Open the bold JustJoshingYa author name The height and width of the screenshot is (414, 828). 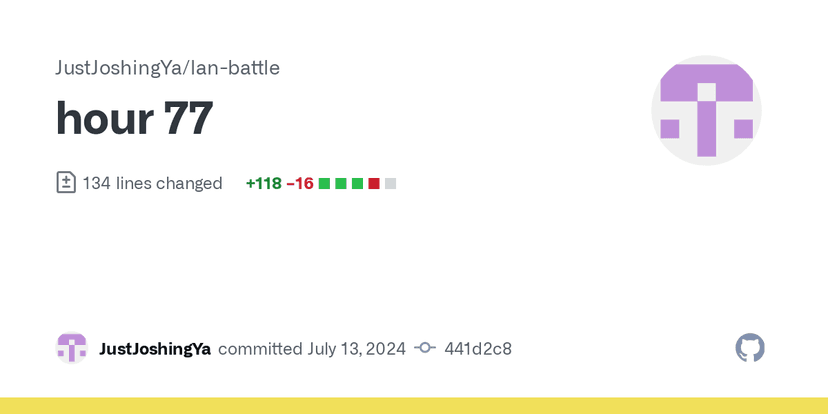pyautogui.click(x=155, y=349)
